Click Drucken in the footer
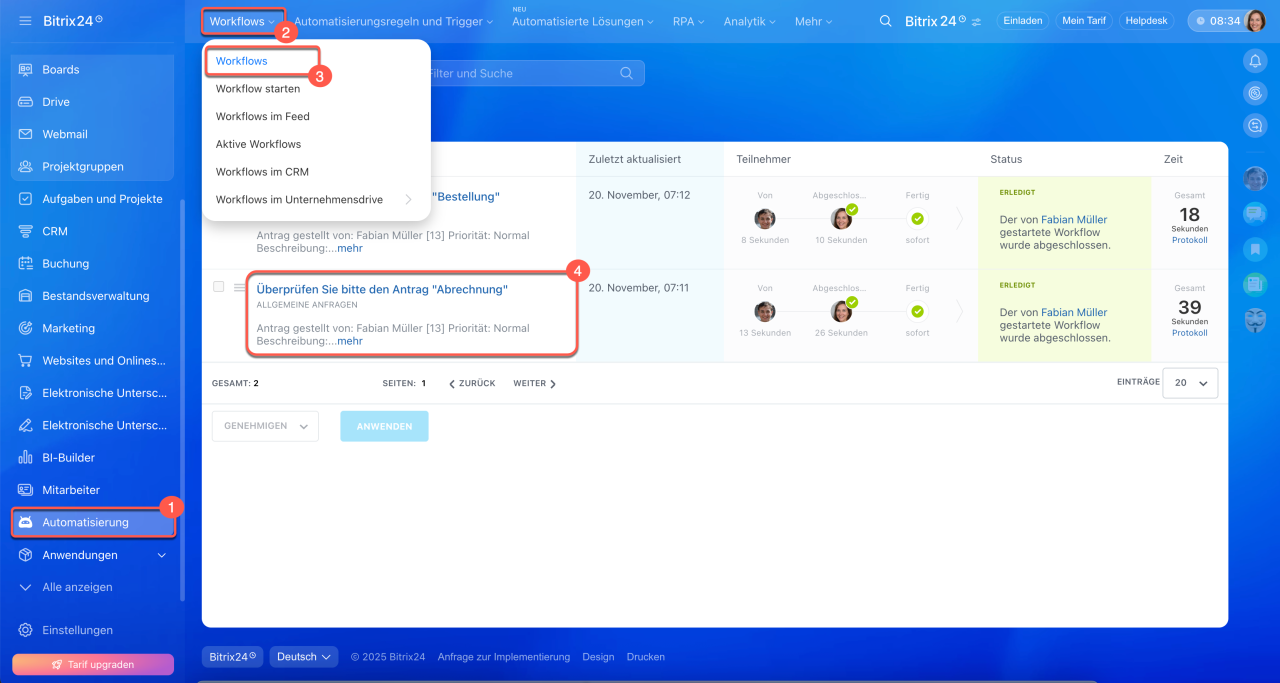 pos(646,657)
